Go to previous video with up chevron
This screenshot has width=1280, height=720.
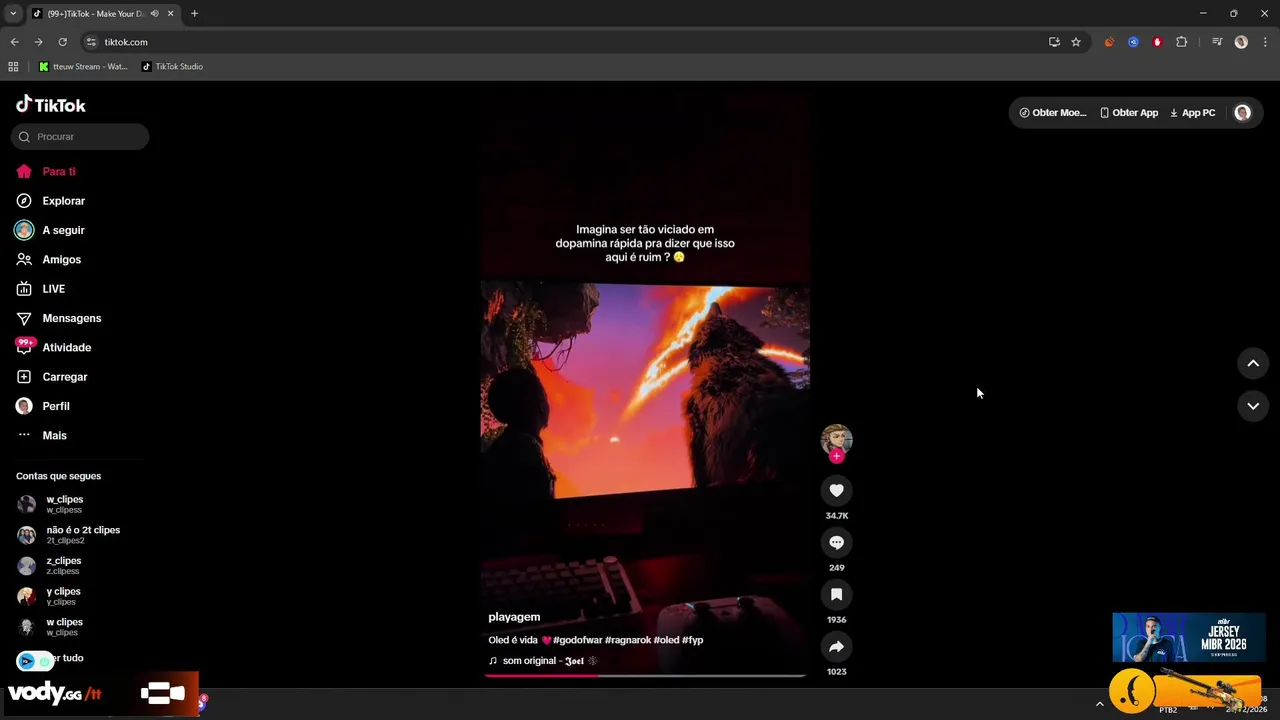tap(1253, 364)
